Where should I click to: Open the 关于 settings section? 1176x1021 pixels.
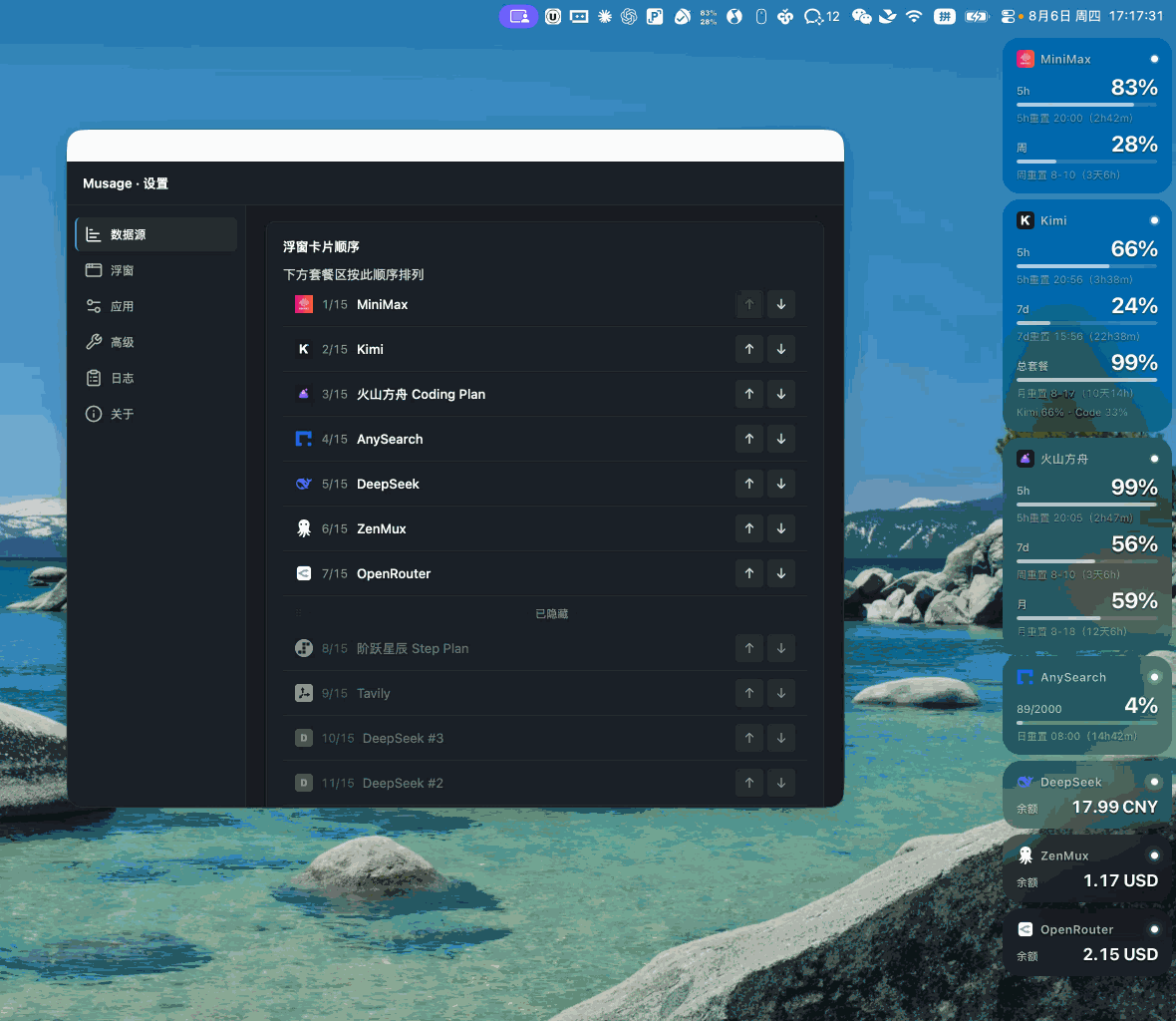coord(156,414)
